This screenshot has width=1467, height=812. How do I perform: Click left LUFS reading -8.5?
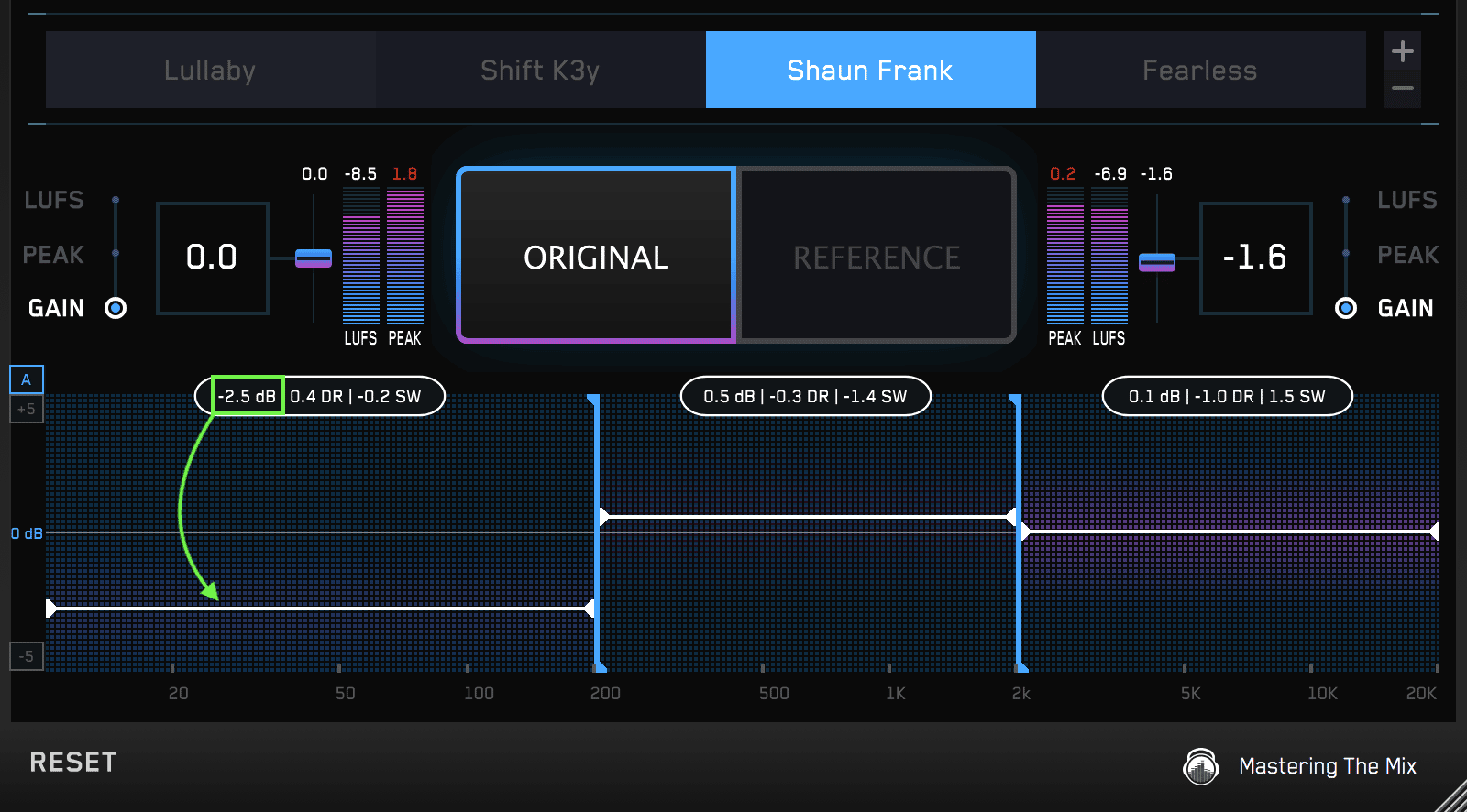[x=360, y=173]
